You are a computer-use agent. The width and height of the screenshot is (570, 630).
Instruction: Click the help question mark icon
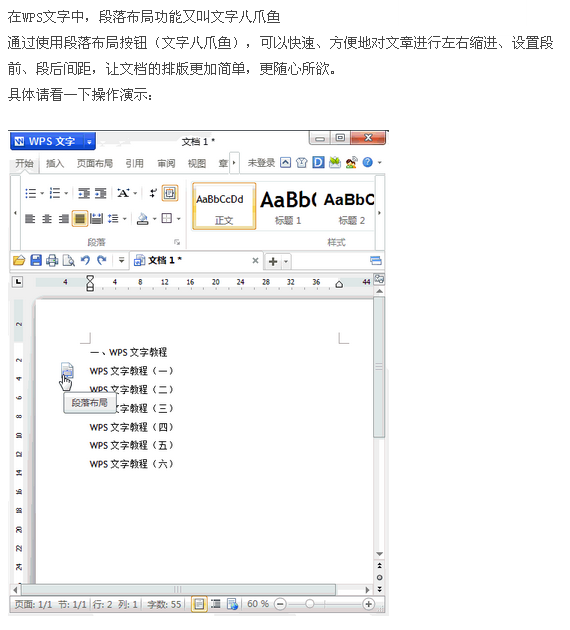(368, 162)
